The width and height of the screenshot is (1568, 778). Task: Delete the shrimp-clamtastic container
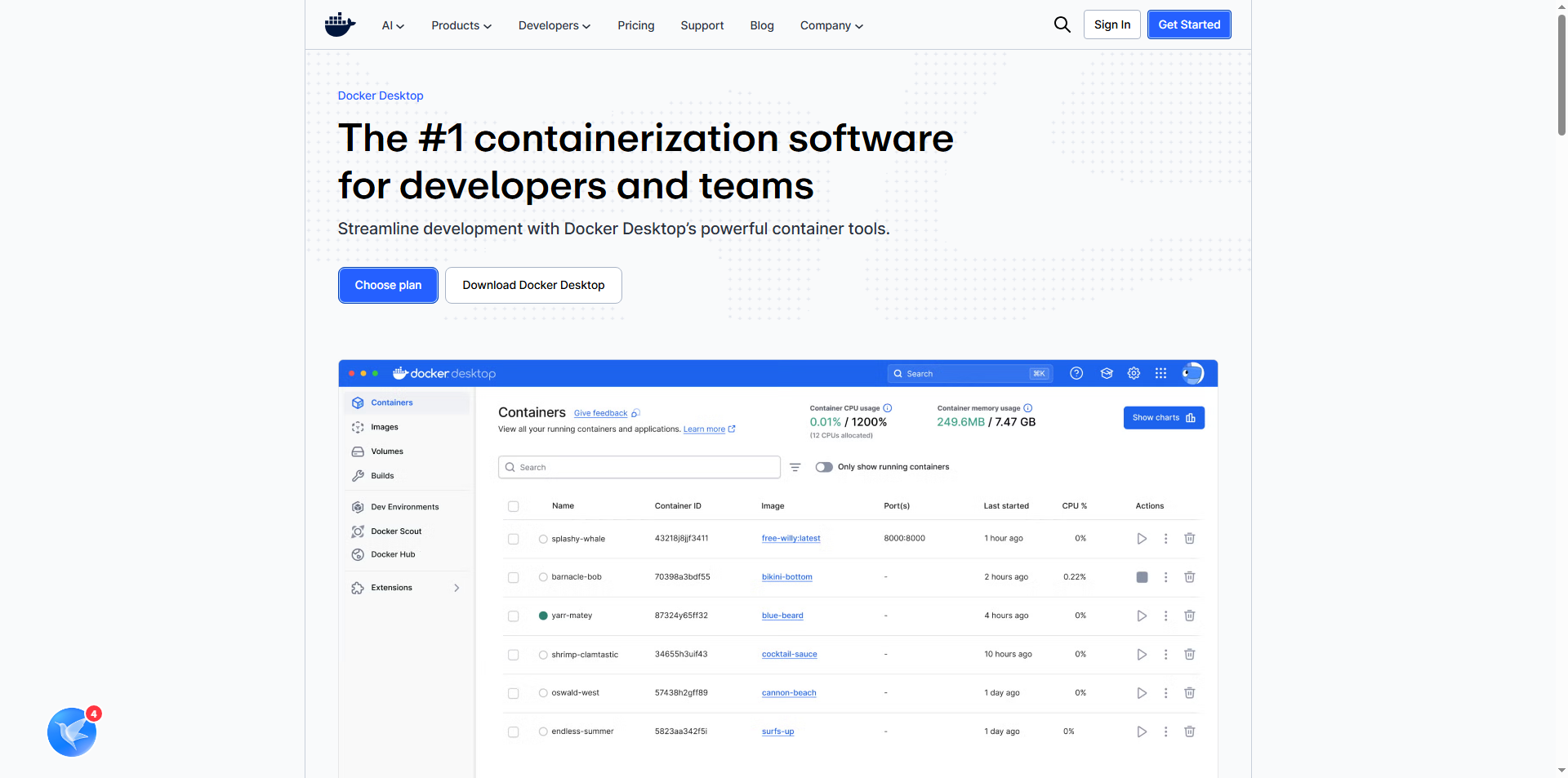pyautogui.click(x=1190, y=654)
